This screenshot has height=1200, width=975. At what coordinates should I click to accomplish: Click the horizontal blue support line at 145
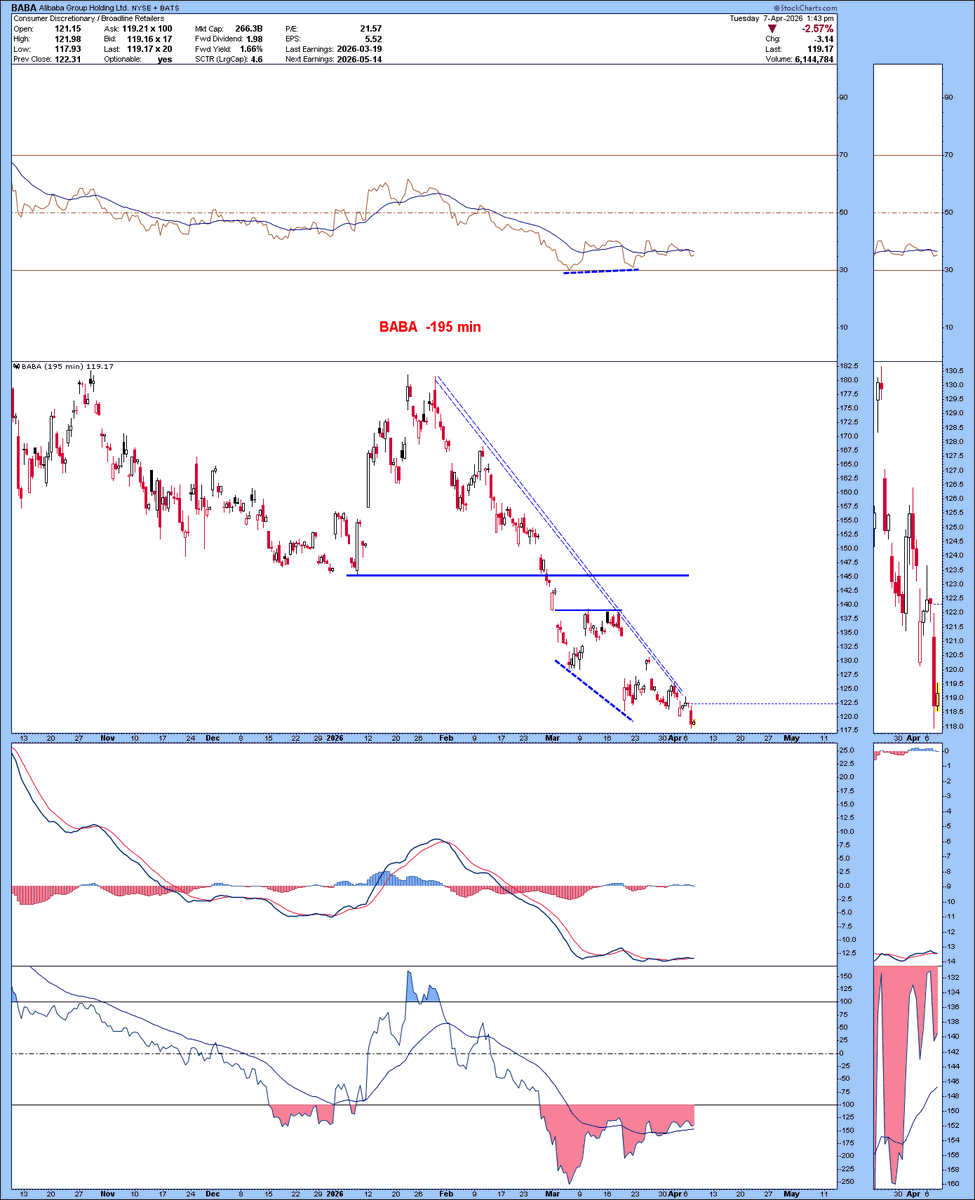click(518, 575)
